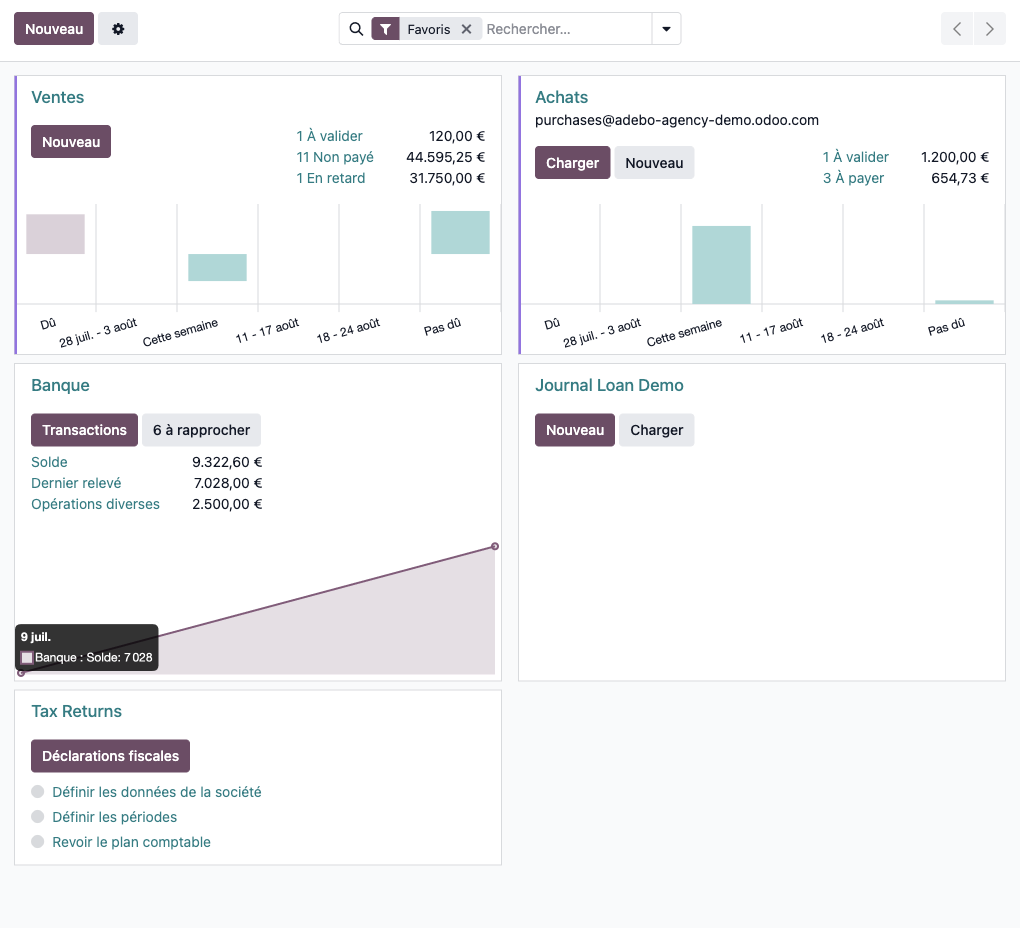This screenshot has height=928, width=1020.
Task: Go to next page arrow
Action: coord(989,29)
